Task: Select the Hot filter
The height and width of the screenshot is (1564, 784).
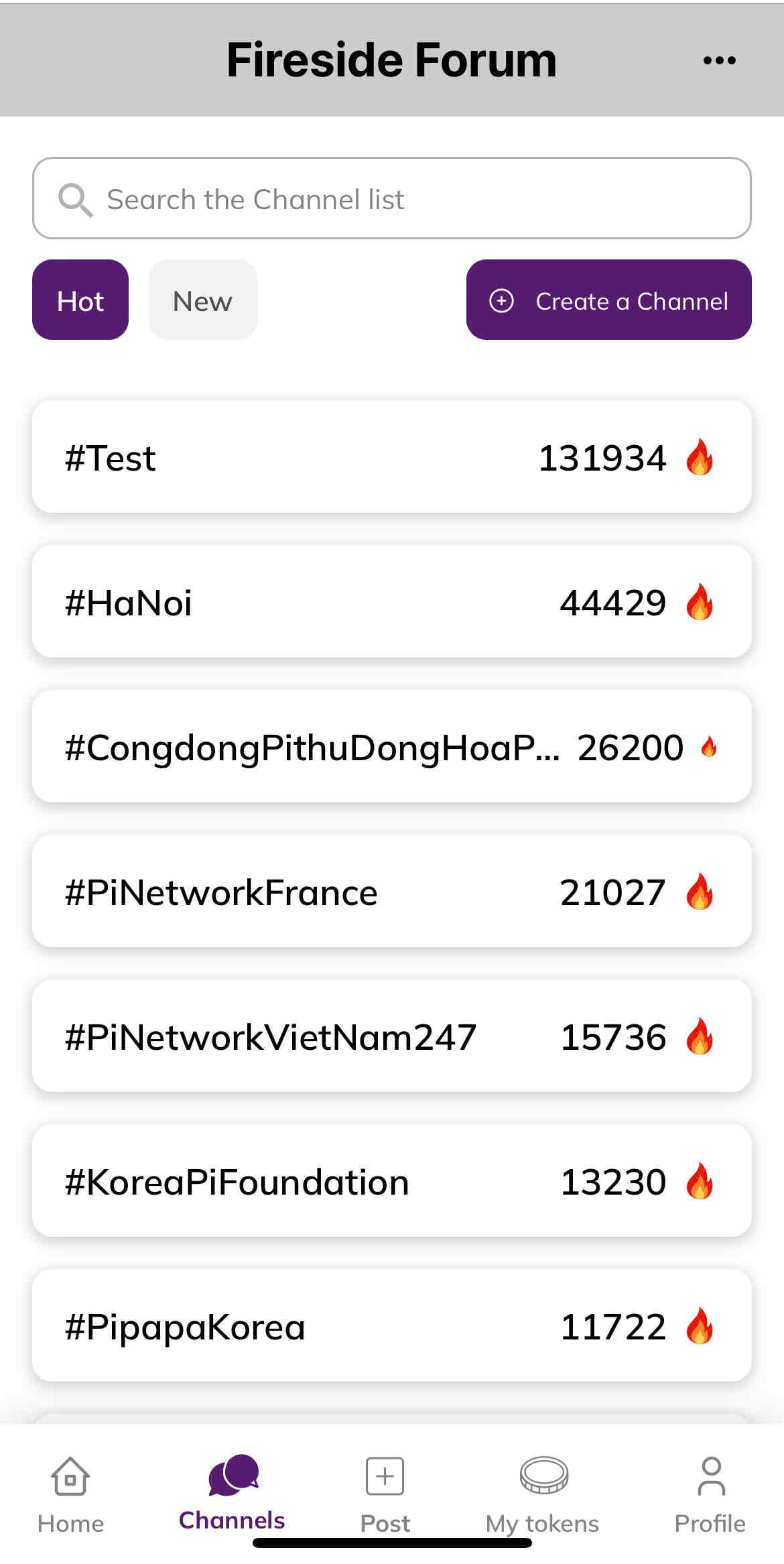Action: coord(80,300)
